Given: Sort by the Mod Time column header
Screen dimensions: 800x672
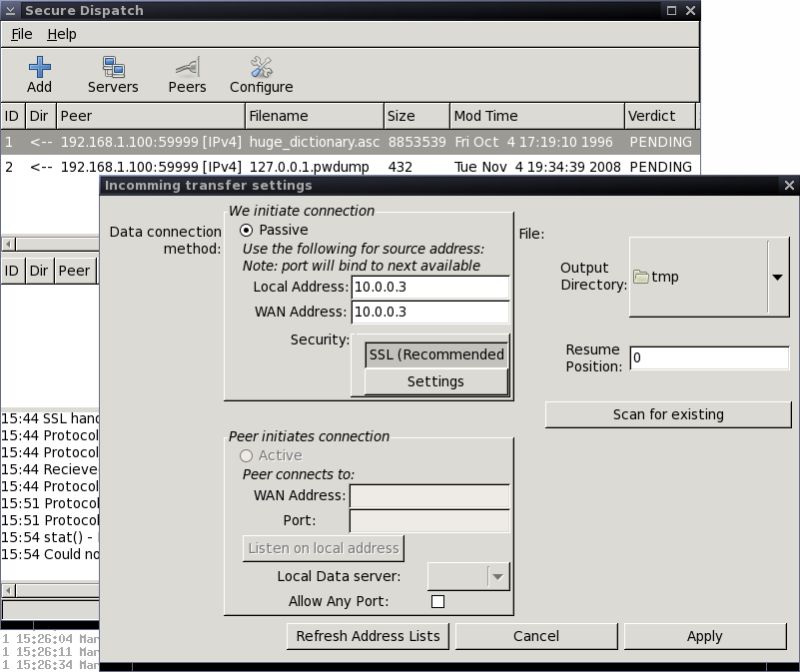Looking at the screenshot, I should click(537, 116).
